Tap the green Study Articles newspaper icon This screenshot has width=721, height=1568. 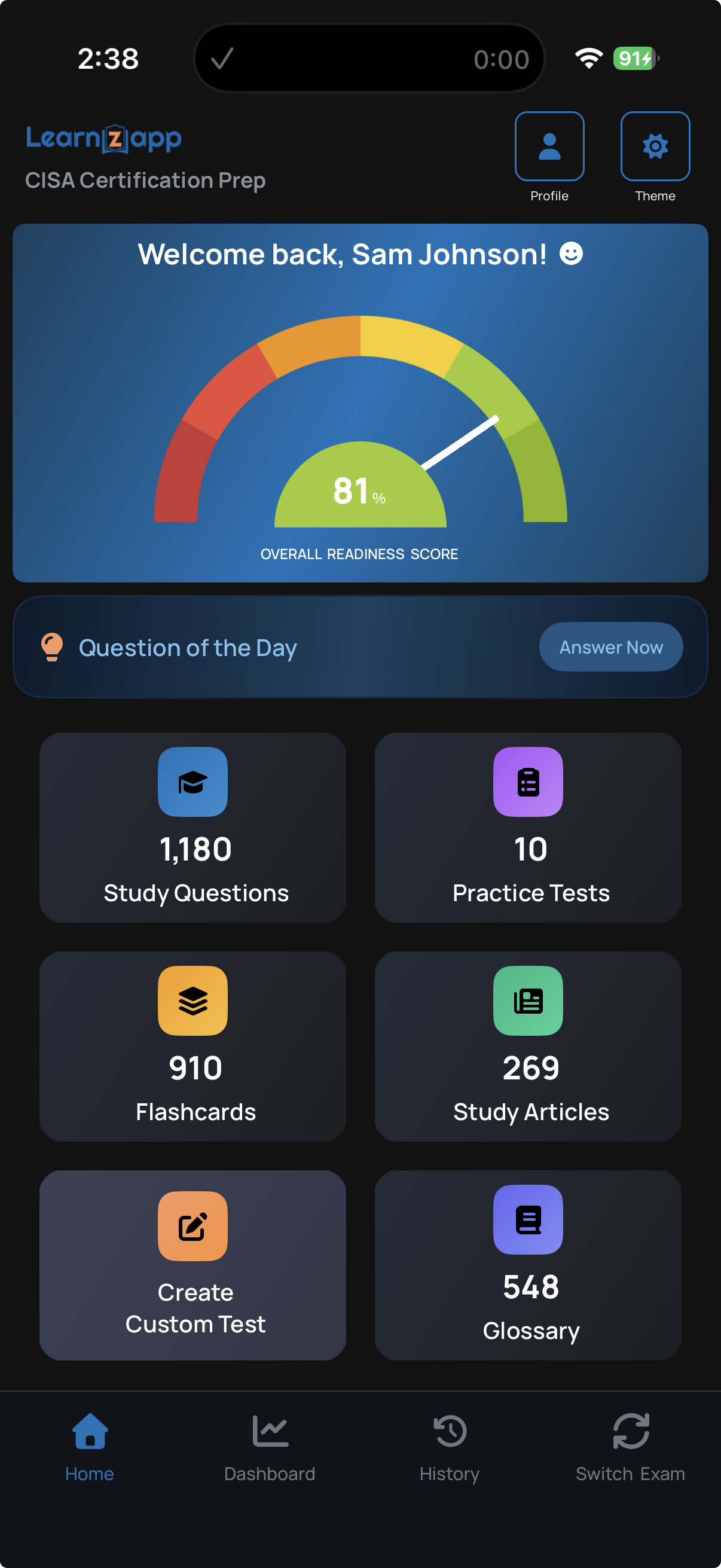pos(527,1000)
